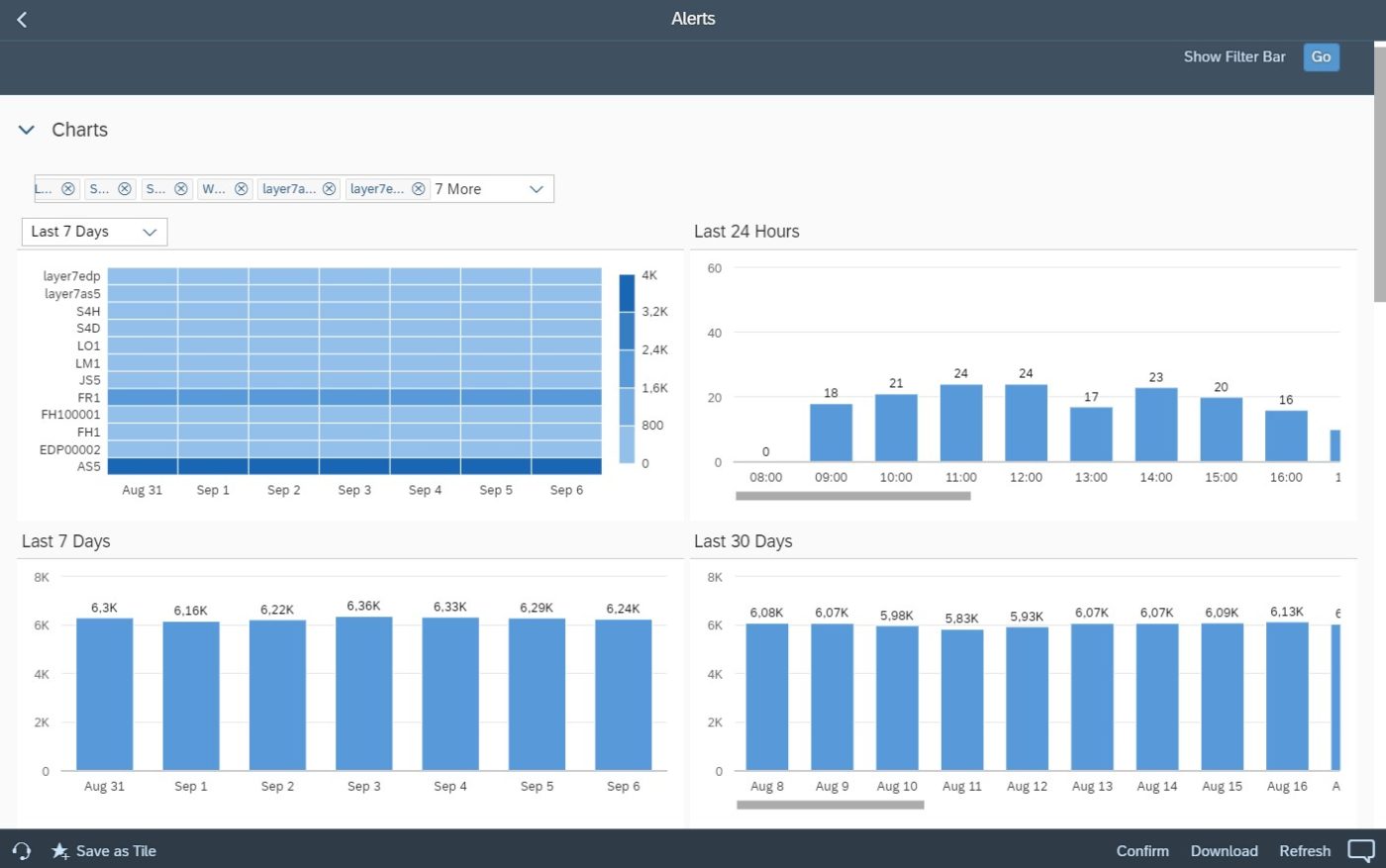Collapse the Charts section
The width and height of the screenshot is (1386, 868).
pos(27,130)
